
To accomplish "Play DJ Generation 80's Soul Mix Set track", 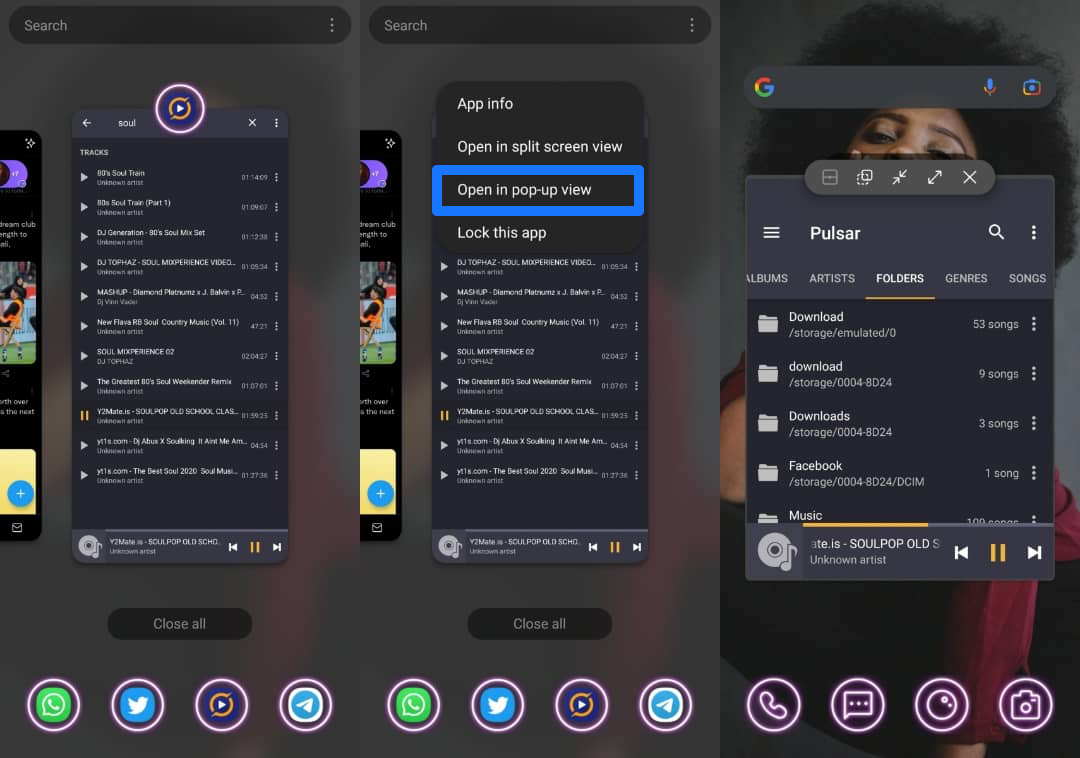I will point(84,237).
